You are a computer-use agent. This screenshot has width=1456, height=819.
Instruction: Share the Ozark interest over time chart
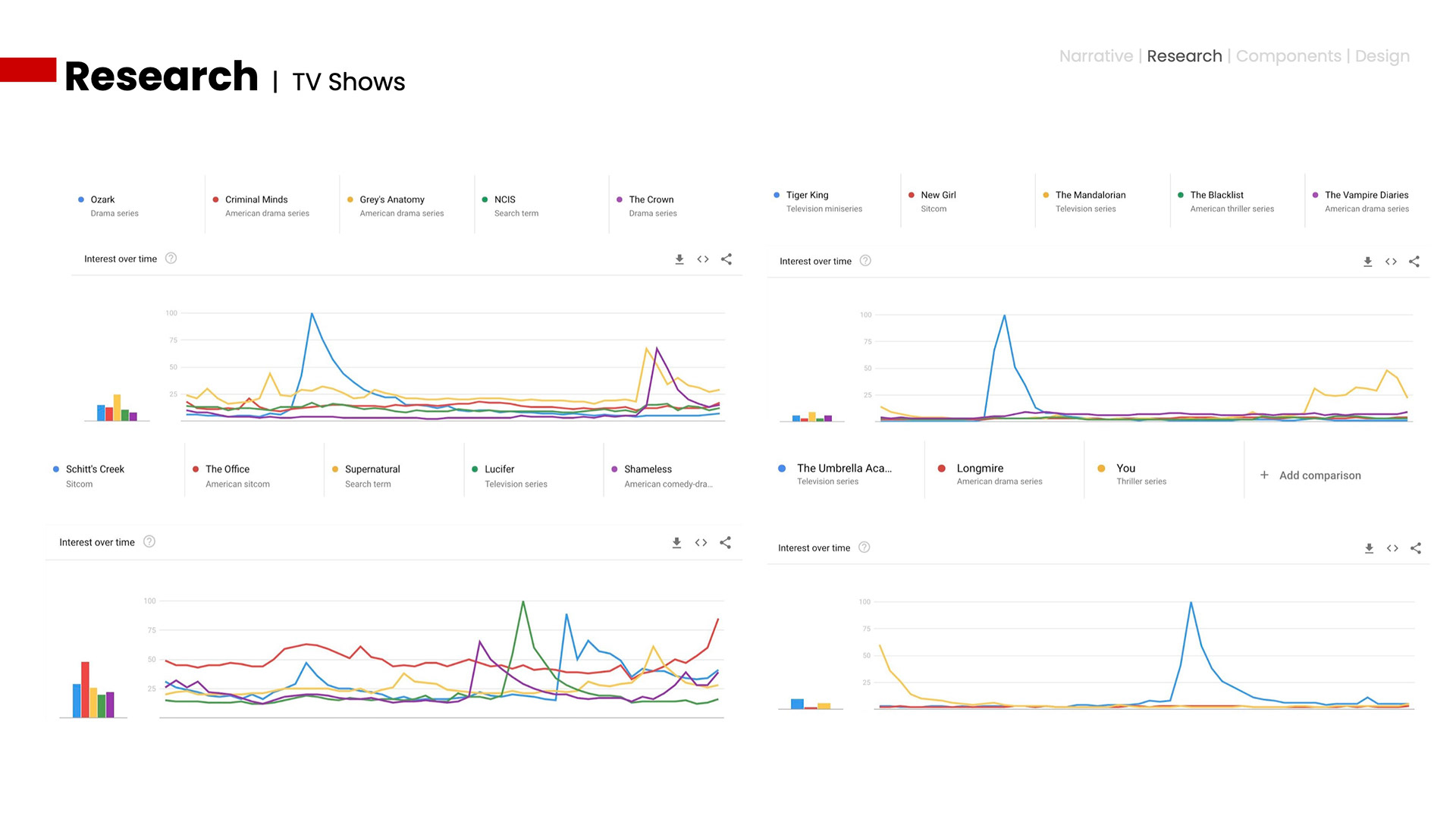[x=726, y=259]
